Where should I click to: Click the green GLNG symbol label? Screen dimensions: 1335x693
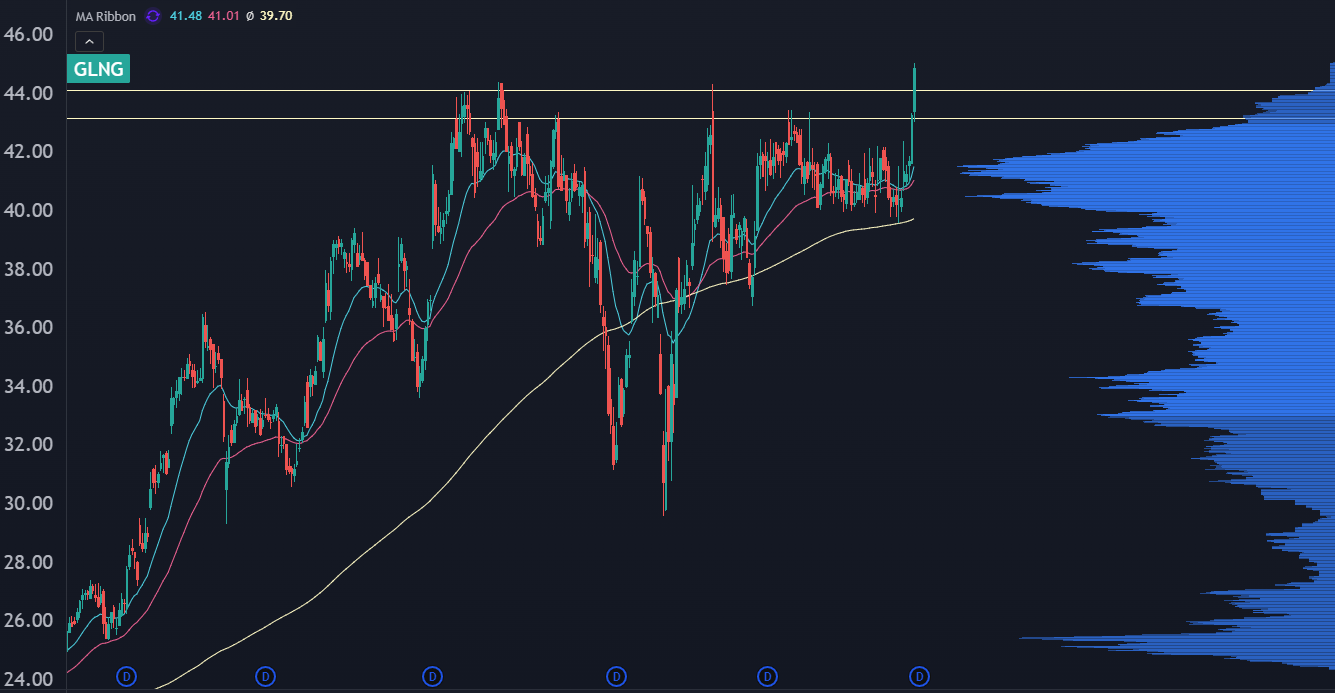pos(98,69)
